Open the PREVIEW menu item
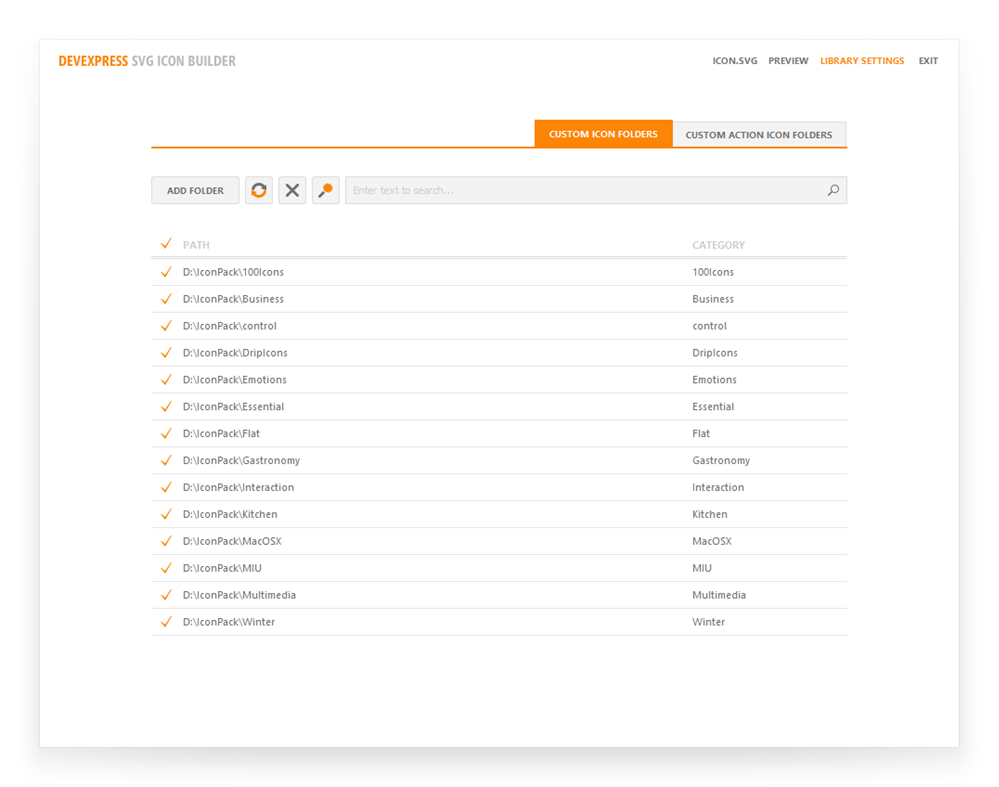The width and height of the screenshot is (999, 787). tap(788, 61)
